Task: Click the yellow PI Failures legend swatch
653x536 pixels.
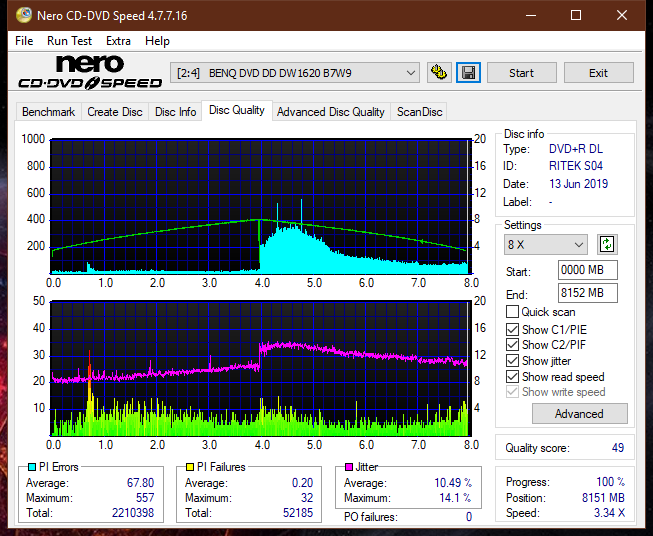Action: (190, 467)
